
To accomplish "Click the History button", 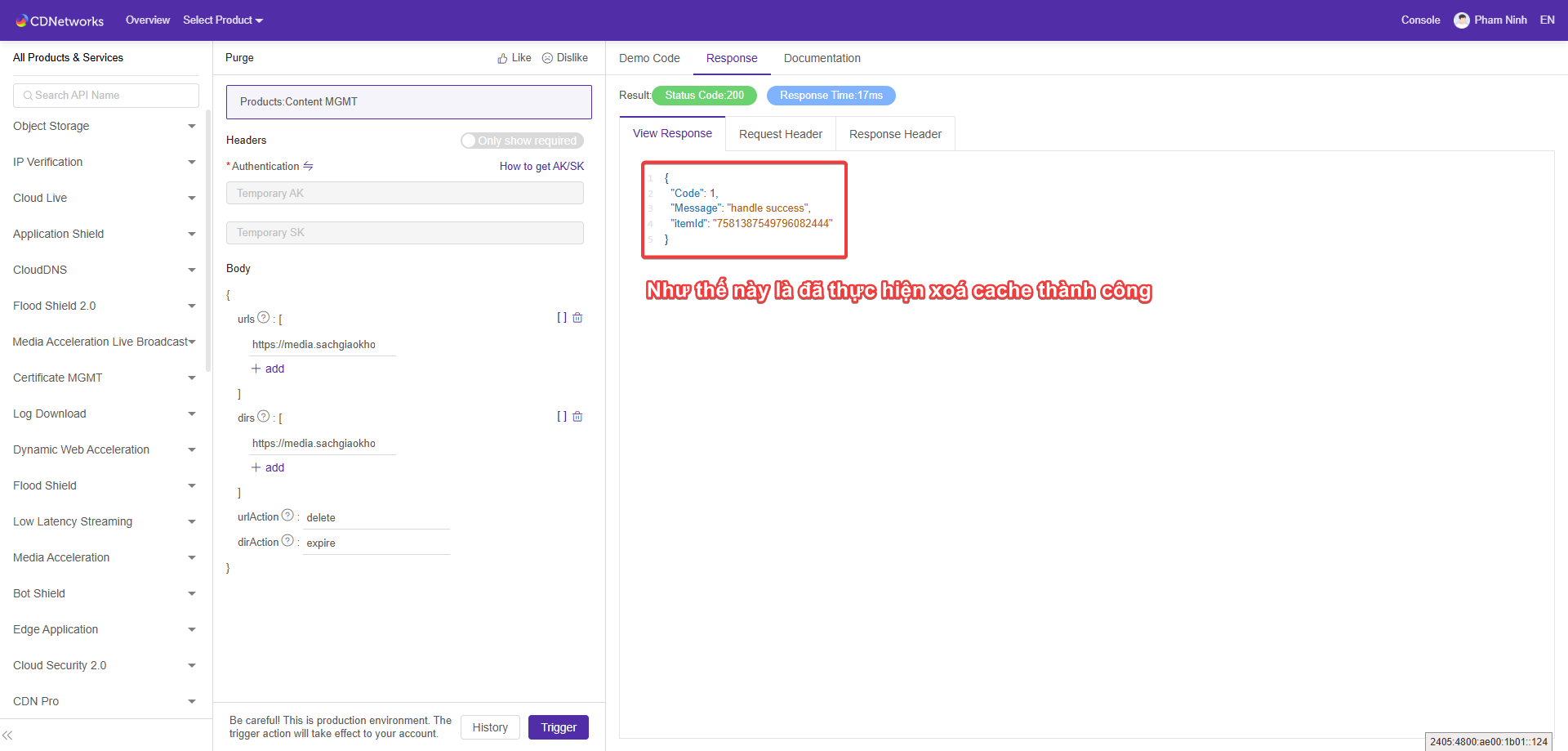I will [x=490, y=727].
